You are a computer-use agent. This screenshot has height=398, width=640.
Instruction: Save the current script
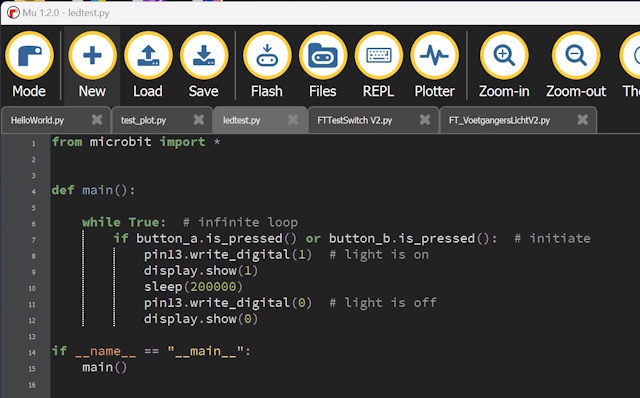203,64
